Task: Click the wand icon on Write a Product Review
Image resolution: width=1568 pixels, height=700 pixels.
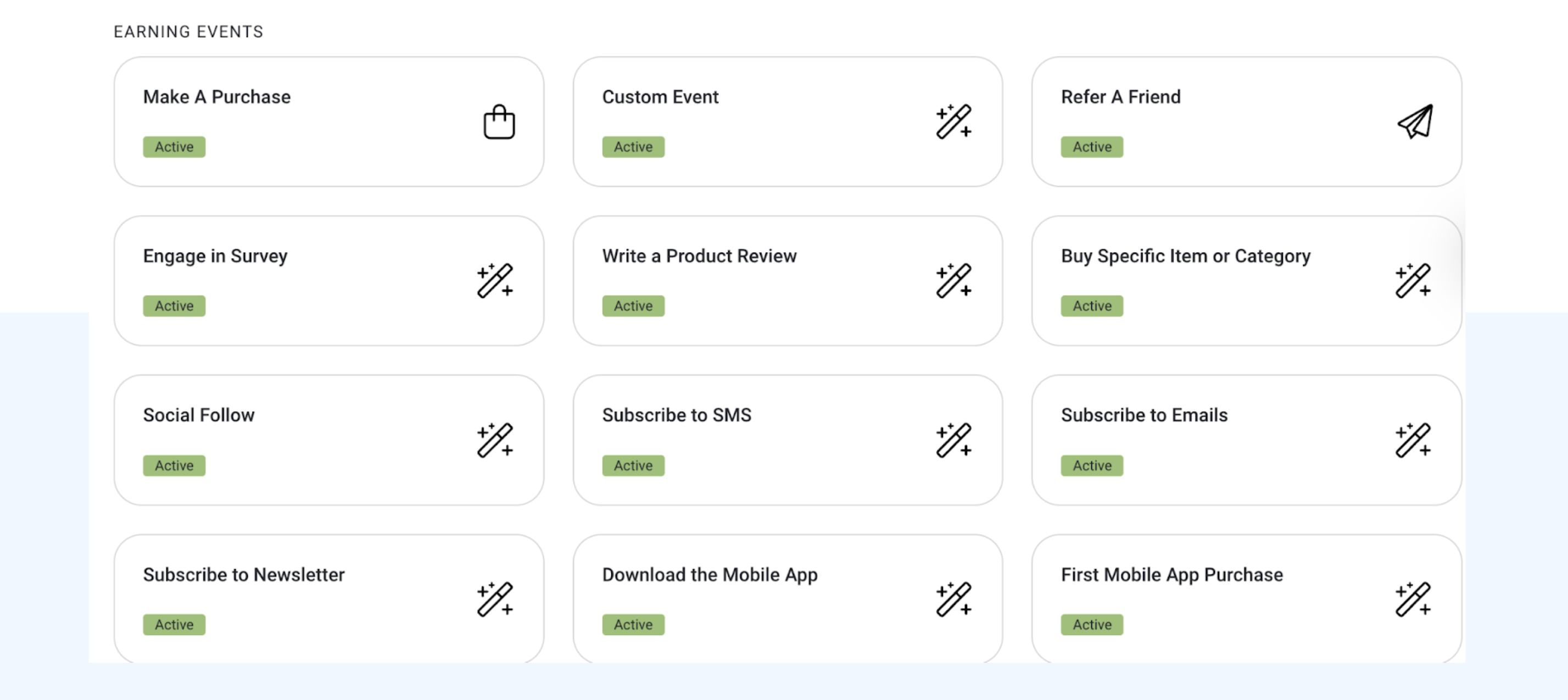Action: coord(954,281)
